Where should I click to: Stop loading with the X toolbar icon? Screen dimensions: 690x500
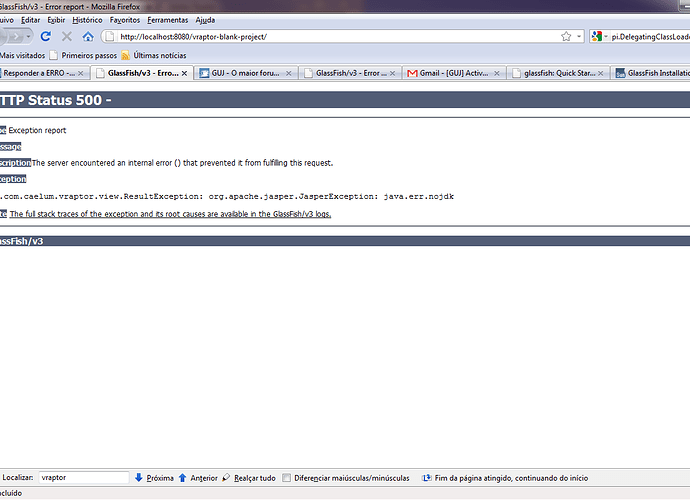coord(67,36)
